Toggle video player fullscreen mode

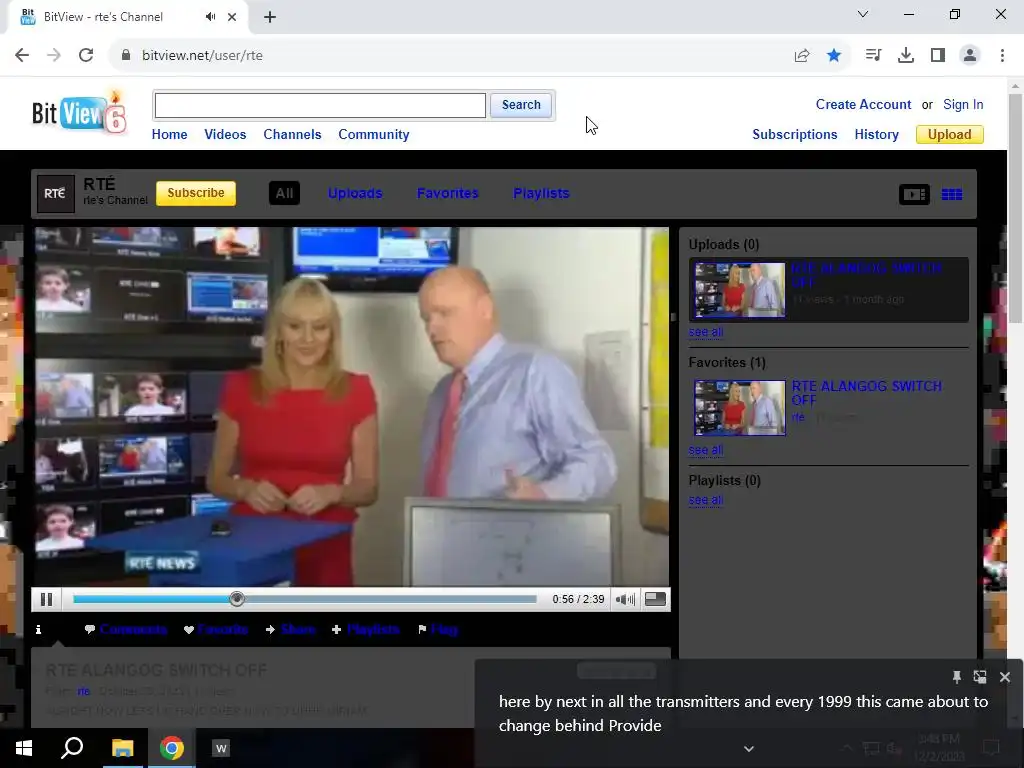(655, 599)
